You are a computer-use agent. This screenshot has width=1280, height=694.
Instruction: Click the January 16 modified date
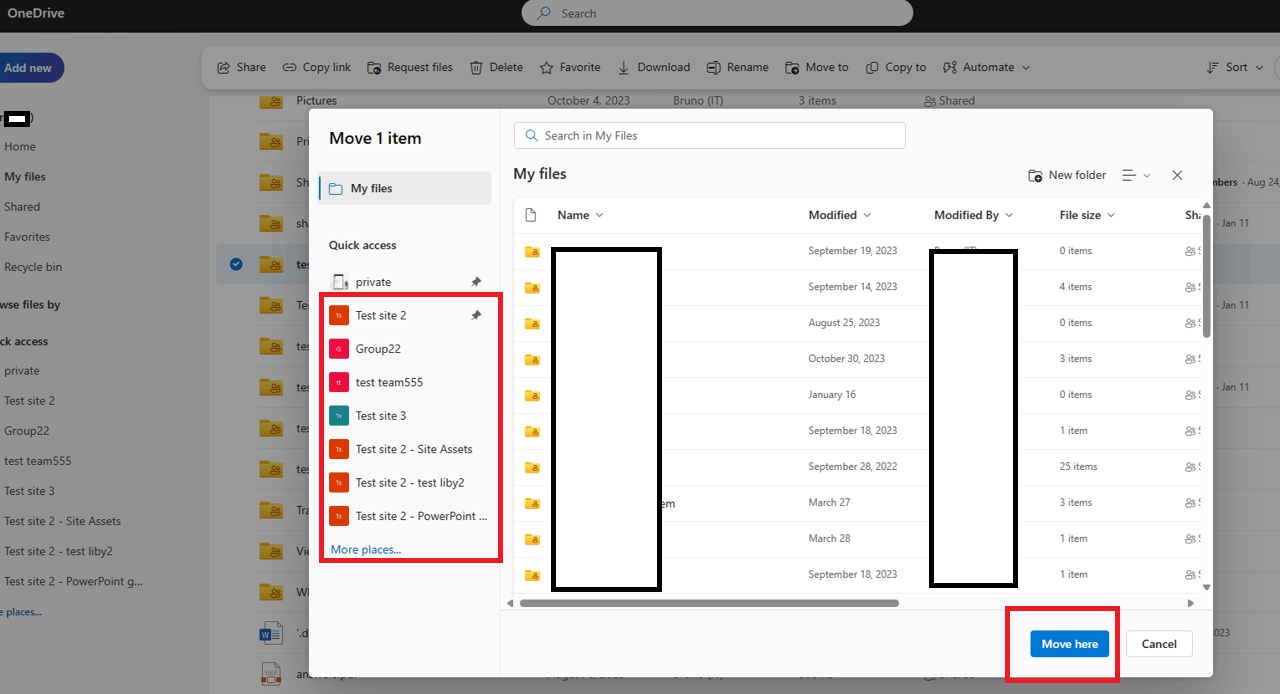click(832, 394)
